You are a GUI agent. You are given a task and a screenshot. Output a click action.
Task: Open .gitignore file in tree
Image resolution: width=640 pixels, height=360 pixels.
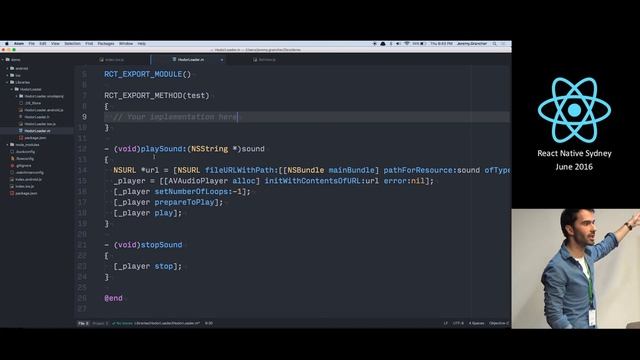tap(23, 166)
